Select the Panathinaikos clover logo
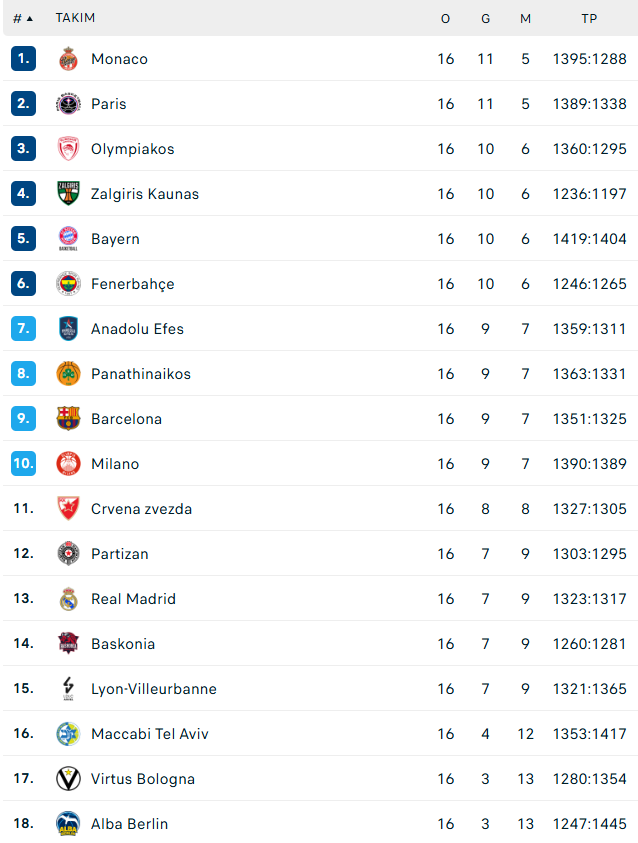Viewport: 638px width, 843px height. point(68,374)
